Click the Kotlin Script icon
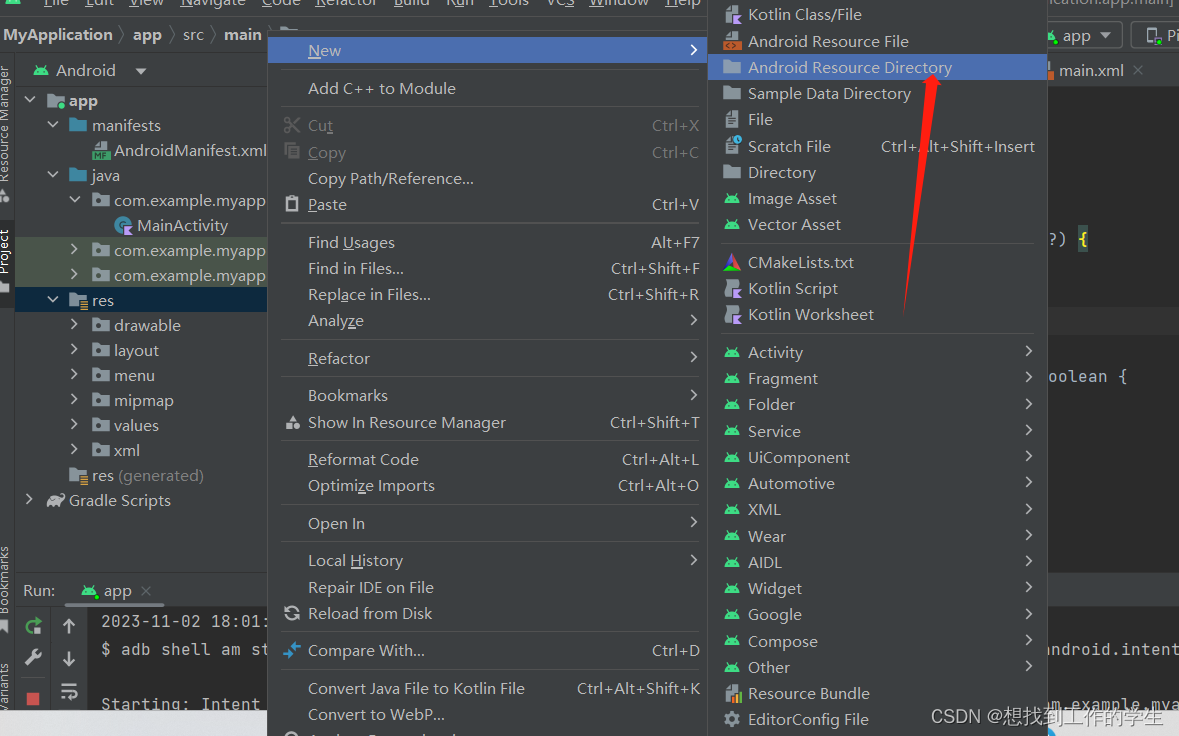This screenshot has width=1179, height=736. click(x=732, y=289)
